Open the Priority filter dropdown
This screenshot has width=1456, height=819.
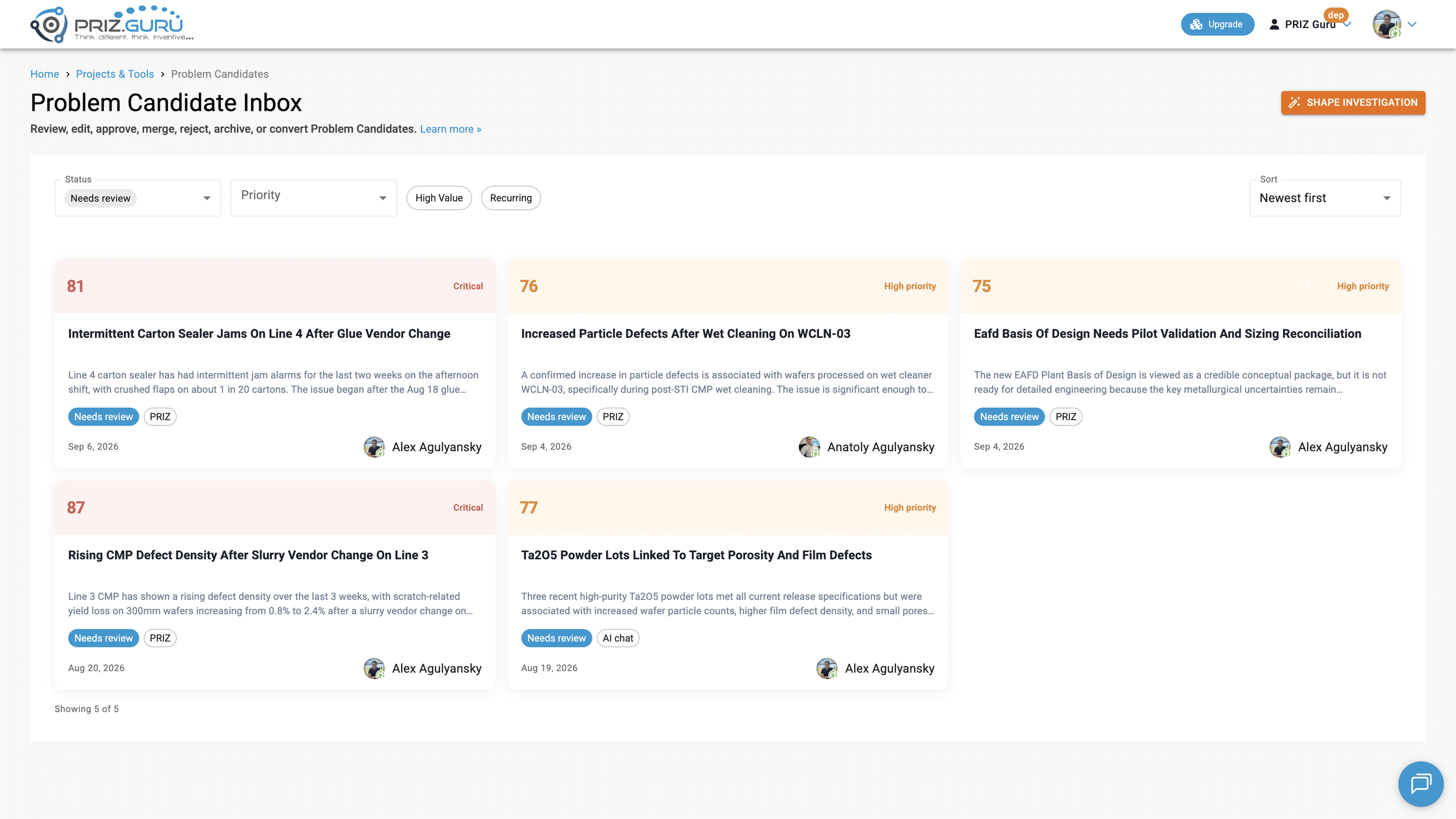pos(313,198)
